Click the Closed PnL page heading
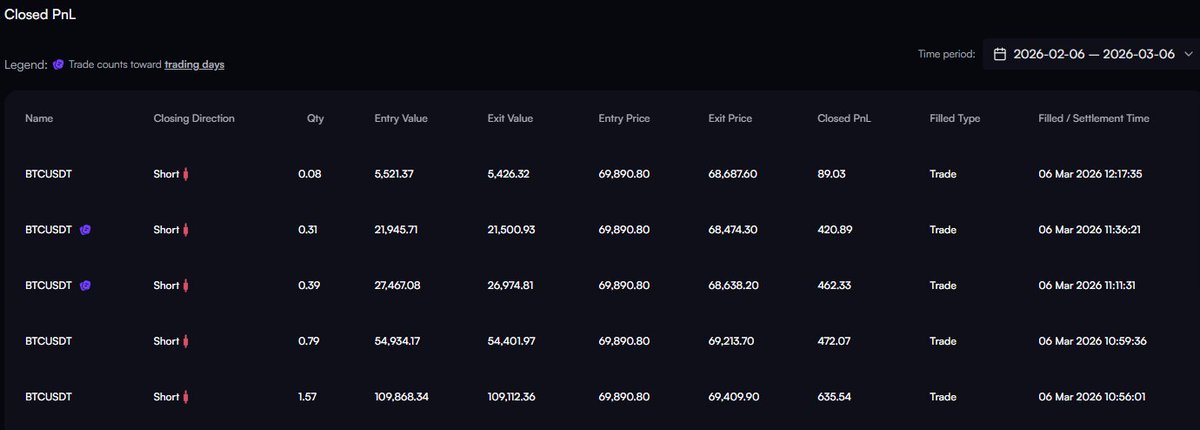 (39, 14)
